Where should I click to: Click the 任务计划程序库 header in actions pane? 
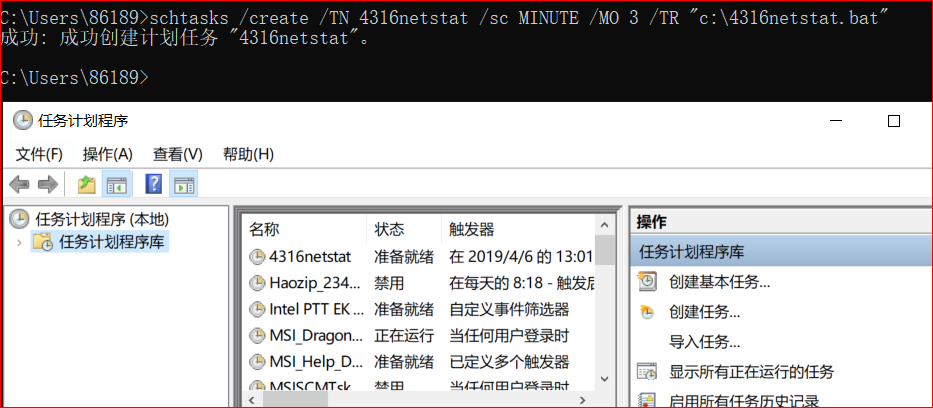781,252
